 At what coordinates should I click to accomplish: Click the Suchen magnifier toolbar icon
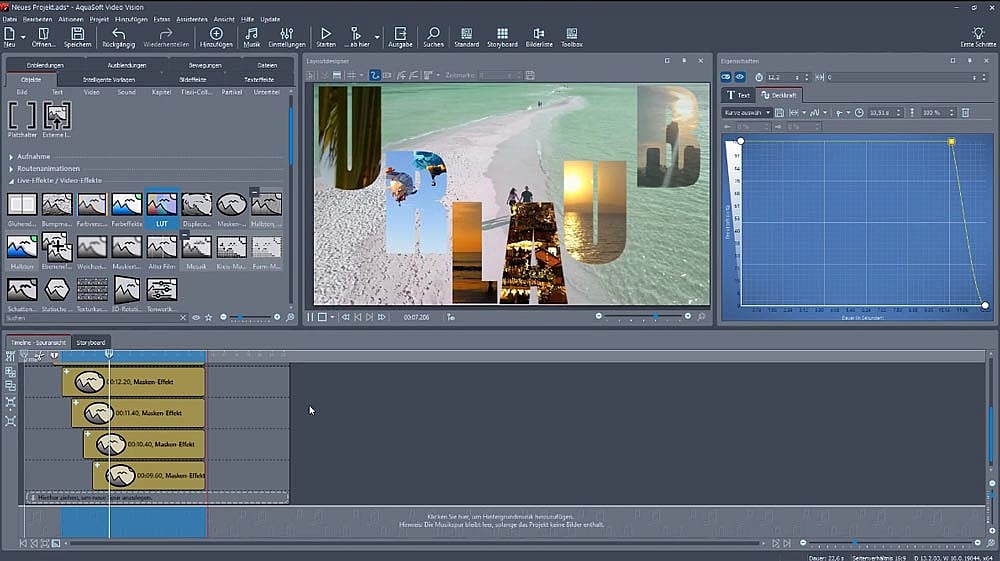point(433,36)
